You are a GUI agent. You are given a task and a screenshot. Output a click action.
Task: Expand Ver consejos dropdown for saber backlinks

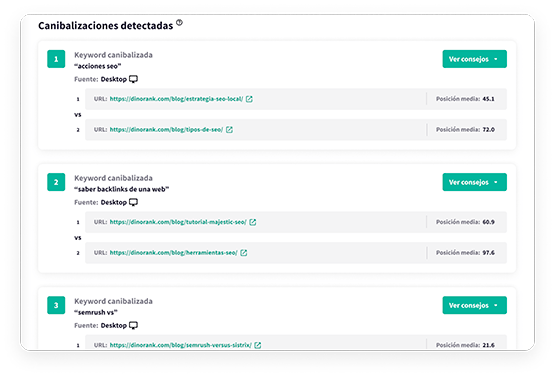coord(474,182)
